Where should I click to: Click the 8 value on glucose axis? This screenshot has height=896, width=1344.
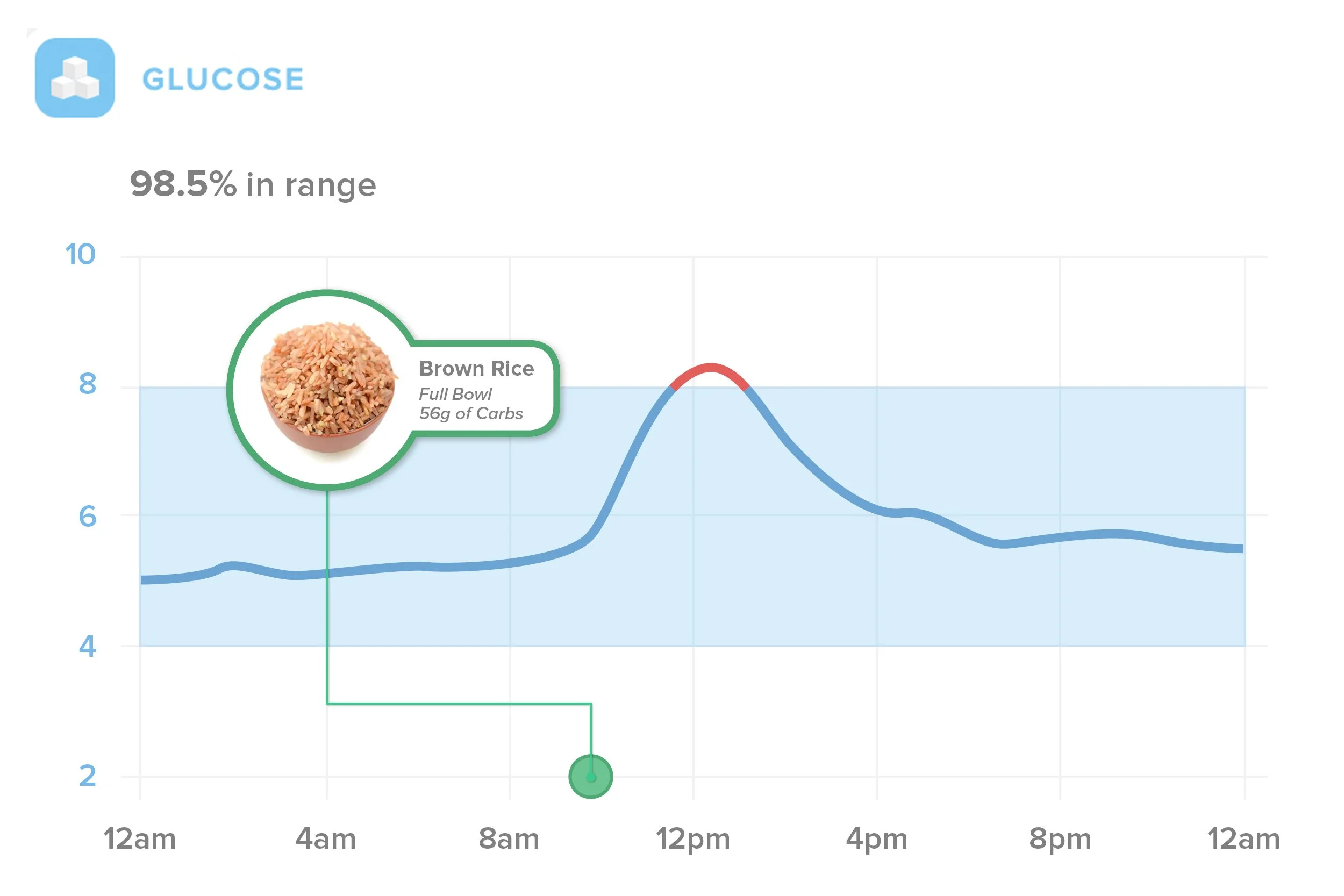pos(88,383)
